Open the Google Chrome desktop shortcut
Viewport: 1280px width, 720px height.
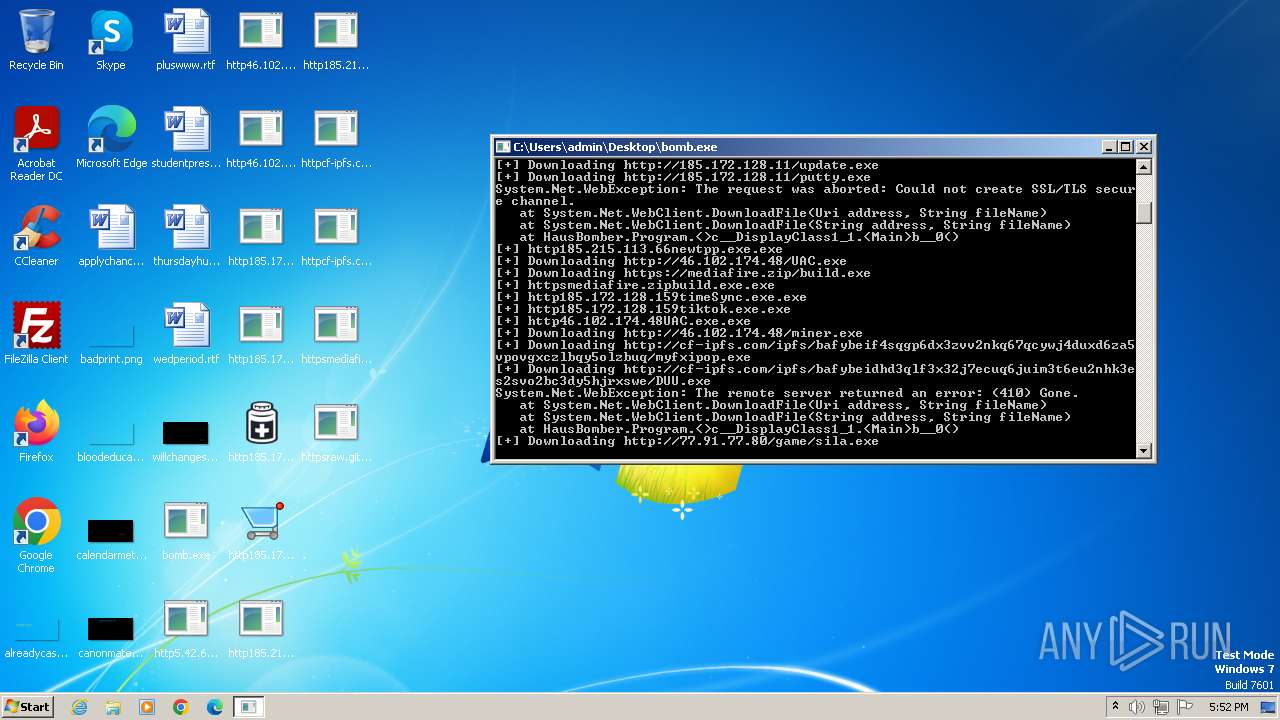[x=36, y=537]
